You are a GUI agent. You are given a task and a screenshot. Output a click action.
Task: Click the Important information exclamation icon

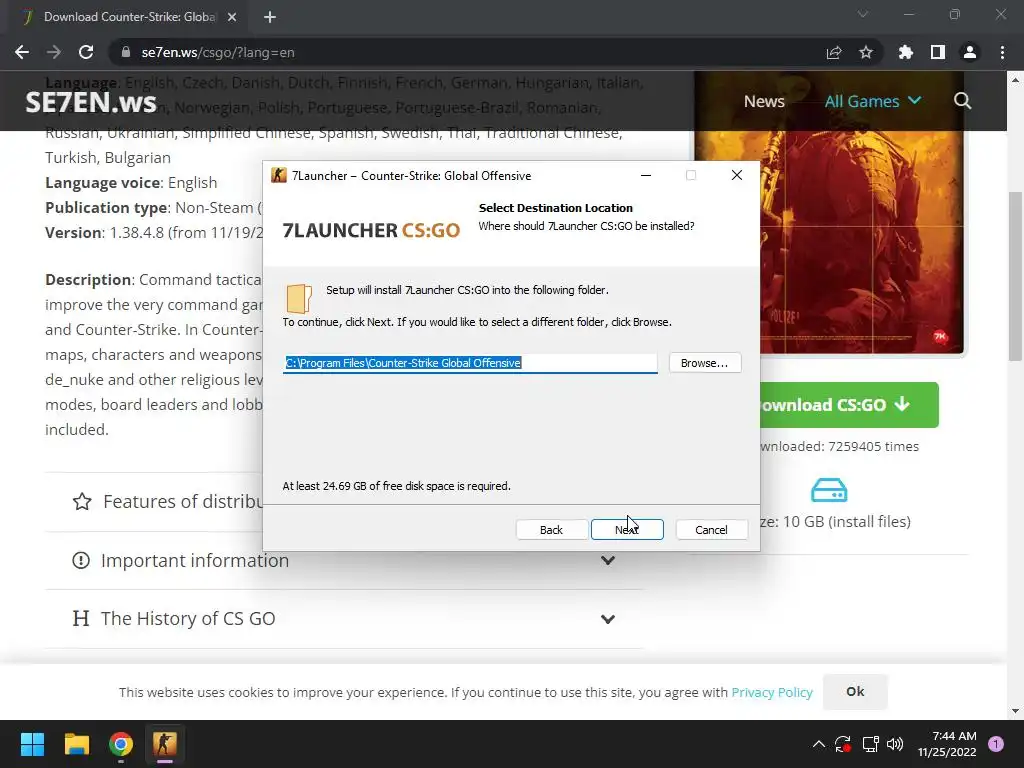pyautogui.click(x=81, y=560)
